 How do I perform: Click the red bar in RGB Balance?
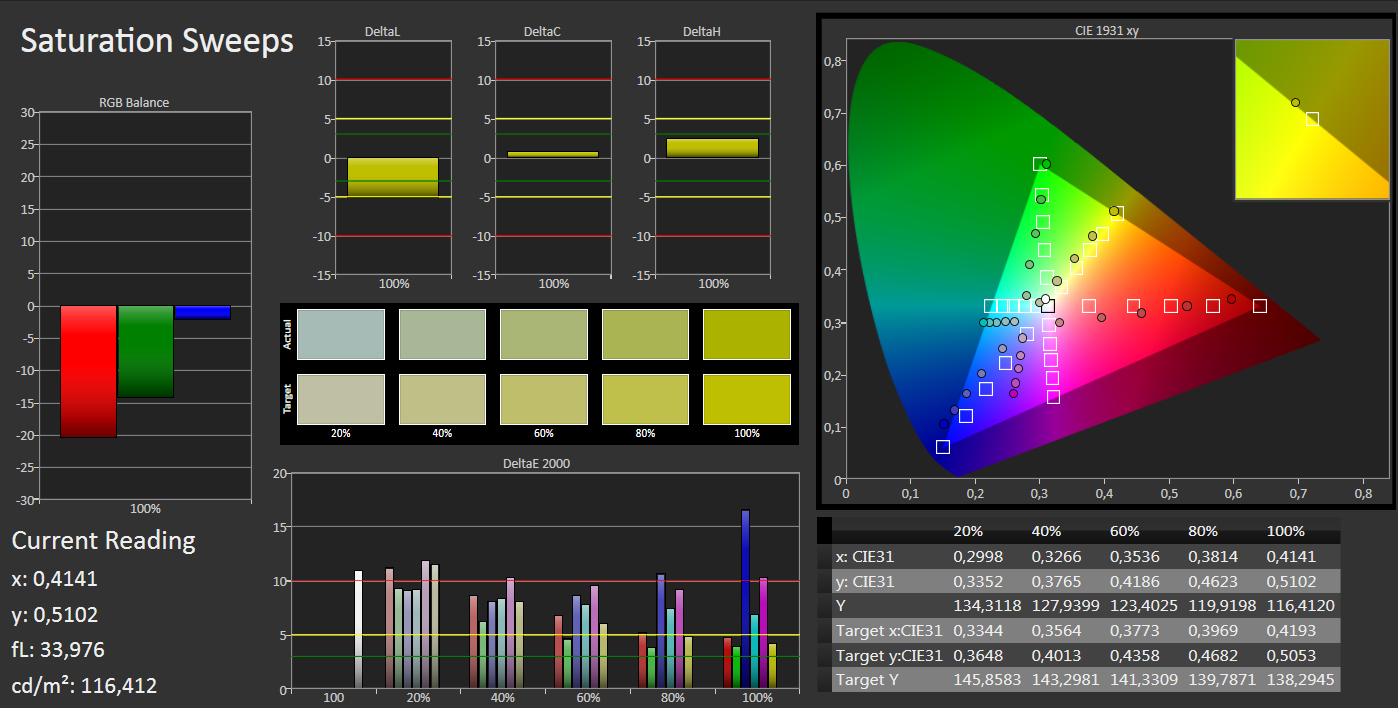point(88,371)
